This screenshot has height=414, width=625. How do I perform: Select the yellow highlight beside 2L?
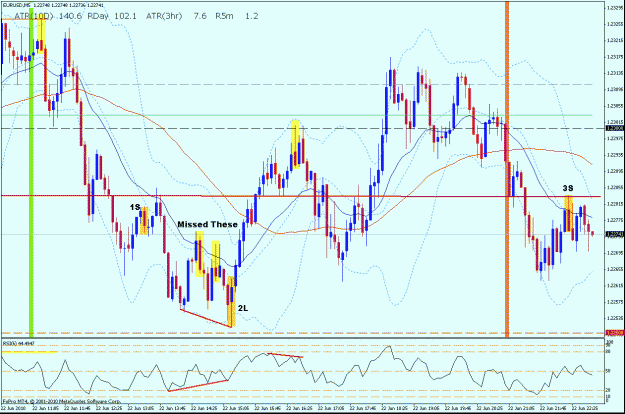tap(231, 302)
